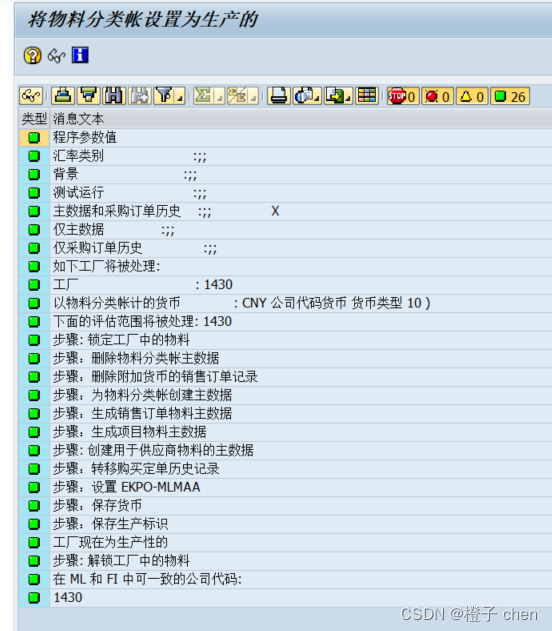Select the row 步骤: 保存货币
This screenshot has width=552, height=631.
click(285, 505)
